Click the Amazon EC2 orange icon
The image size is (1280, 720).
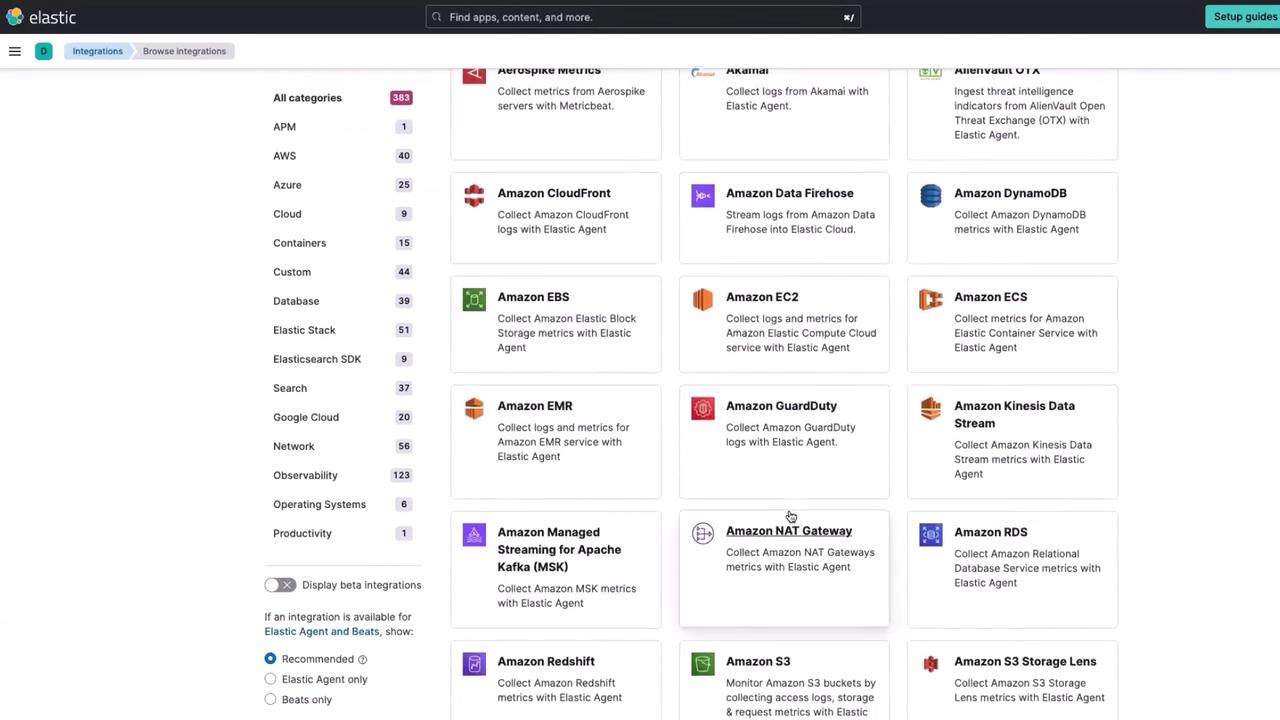point(703,299)
